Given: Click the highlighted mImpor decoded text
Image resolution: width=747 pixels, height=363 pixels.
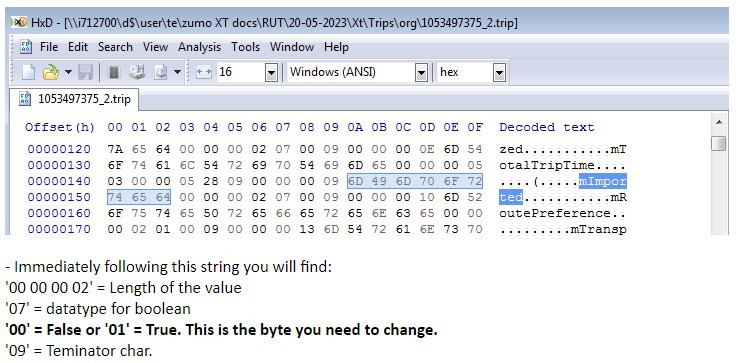Looking at the screenshot, I should [603, 182].
